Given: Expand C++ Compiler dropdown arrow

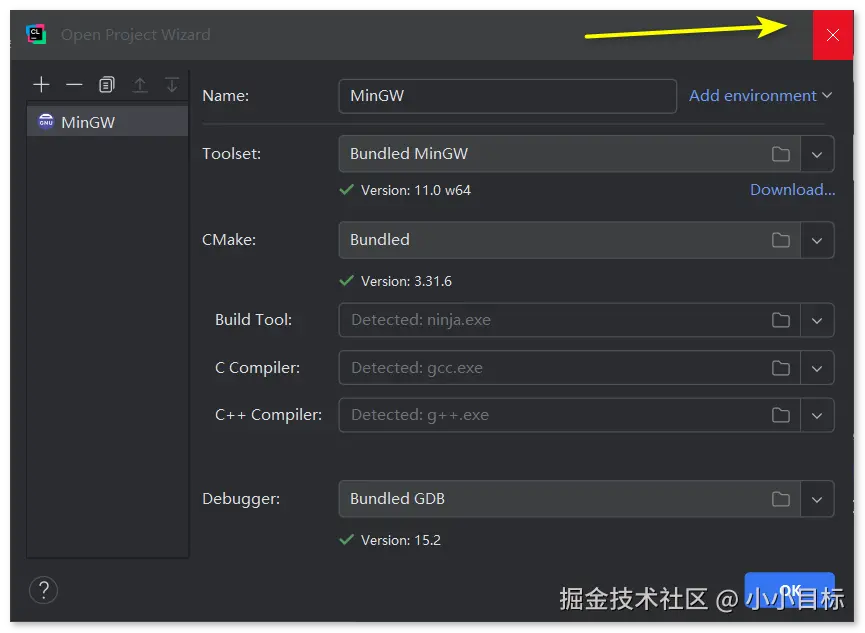Looking at the screenshot, I should tap(817, 415).
